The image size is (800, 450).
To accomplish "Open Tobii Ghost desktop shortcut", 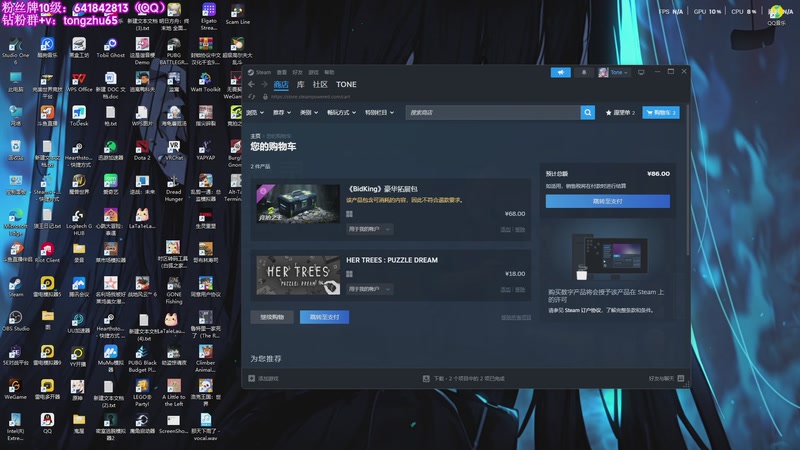I will click(x=111, y=48).
